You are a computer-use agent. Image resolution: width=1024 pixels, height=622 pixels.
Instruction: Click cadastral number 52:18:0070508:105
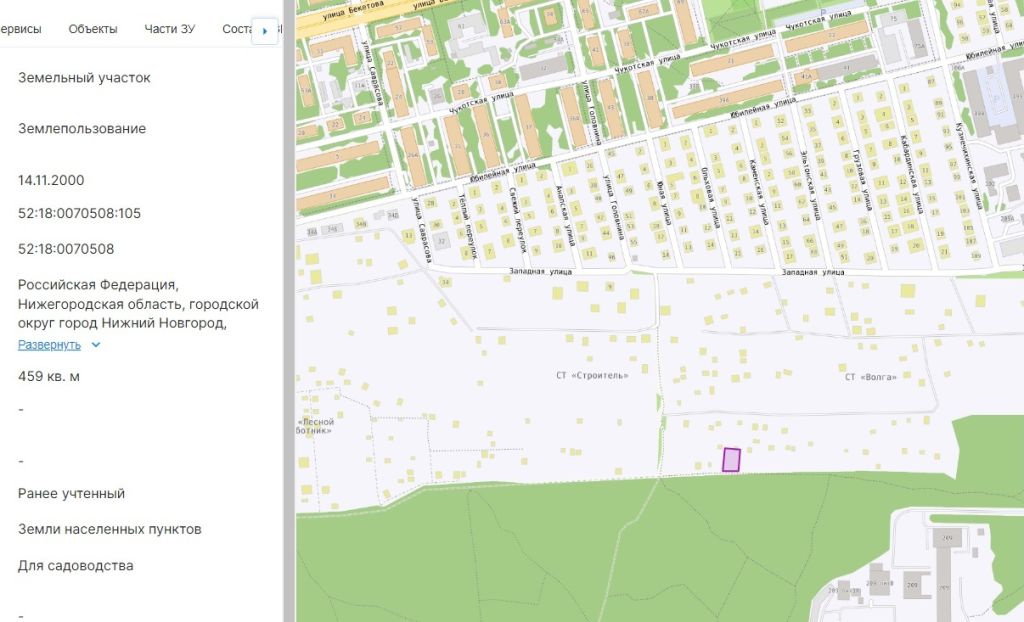click(79, 213)
